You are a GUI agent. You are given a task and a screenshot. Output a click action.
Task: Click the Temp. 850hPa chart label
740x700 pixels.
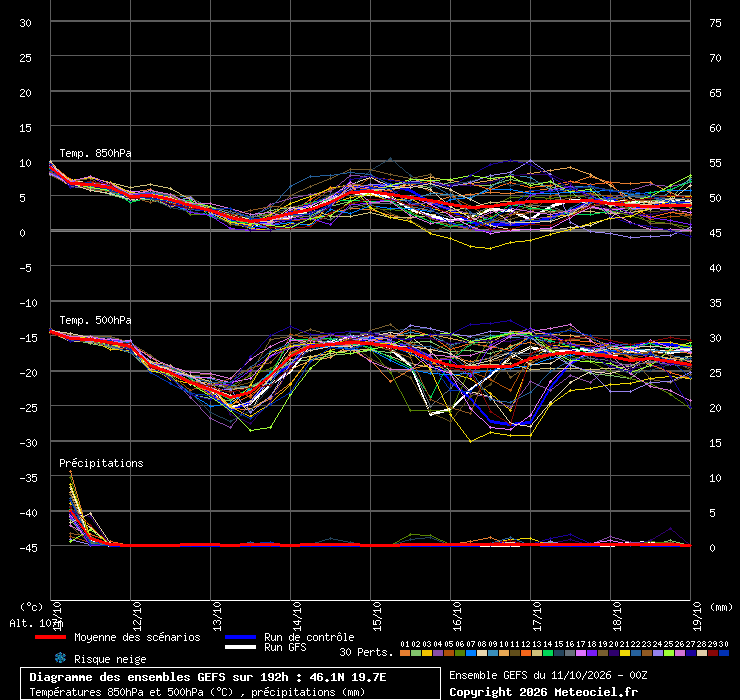(x=95, y=153)
